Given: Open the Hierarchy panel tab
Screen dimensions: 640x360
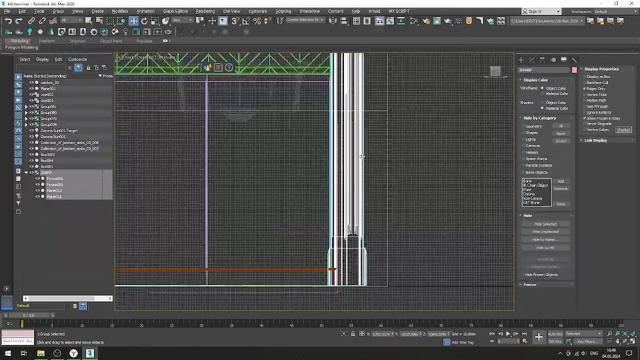Looking at the screenshot, I should [542, 60].
